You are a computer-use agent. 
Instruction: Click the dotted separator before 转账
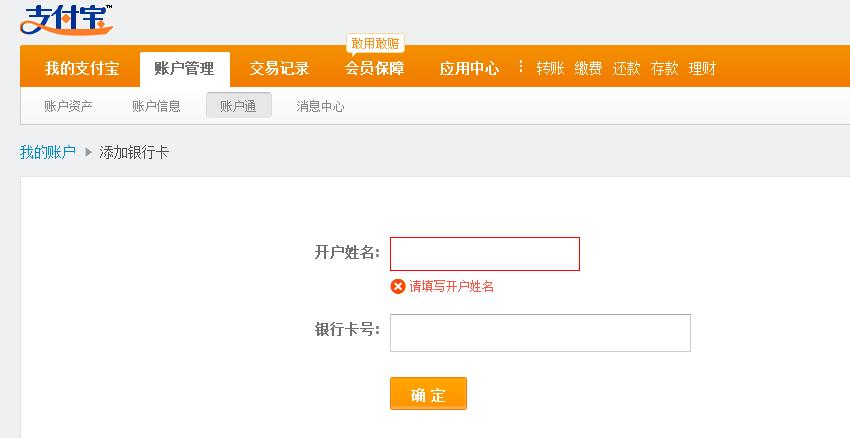click(x=521, y=67)
